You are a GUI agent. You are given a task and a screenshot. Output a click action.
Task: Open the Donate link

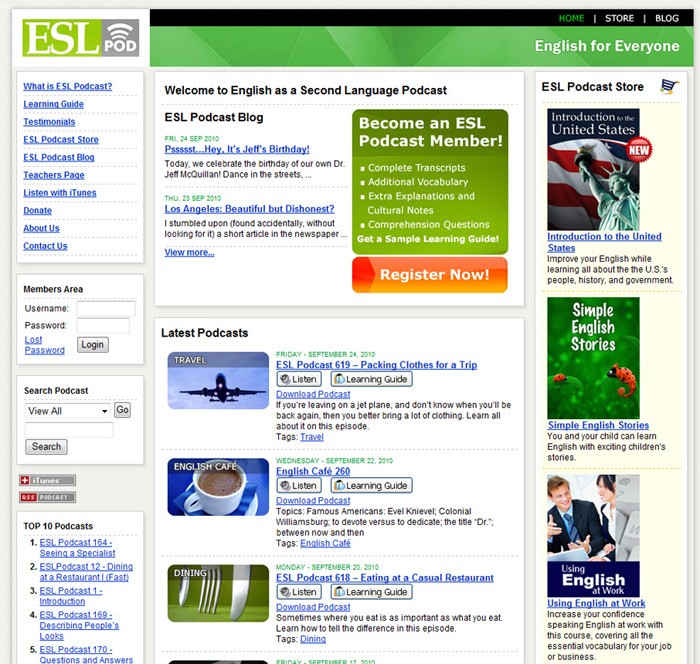38,210
